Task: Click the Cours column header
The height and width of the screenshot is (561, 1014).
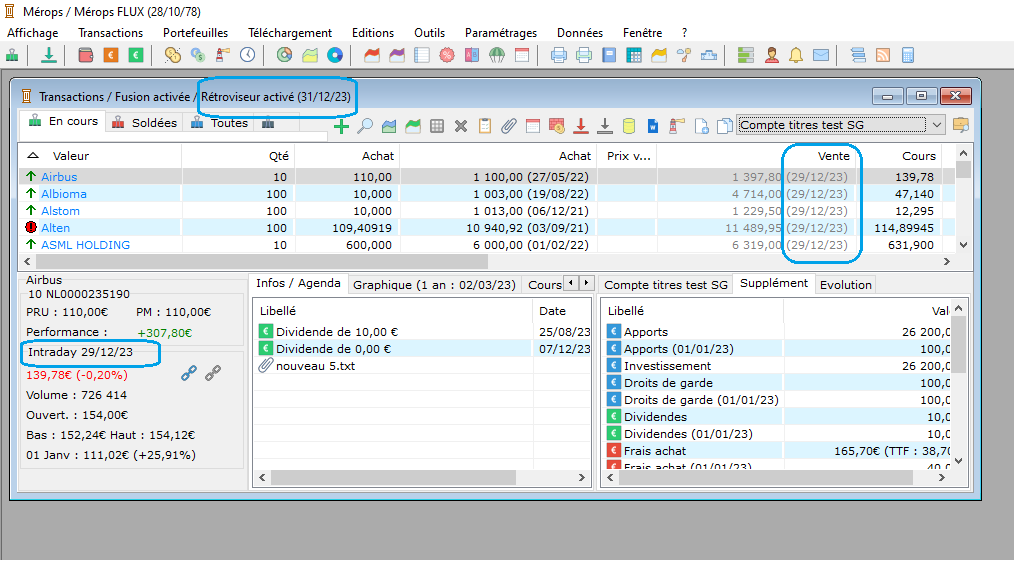Action: tap(901, 156)
